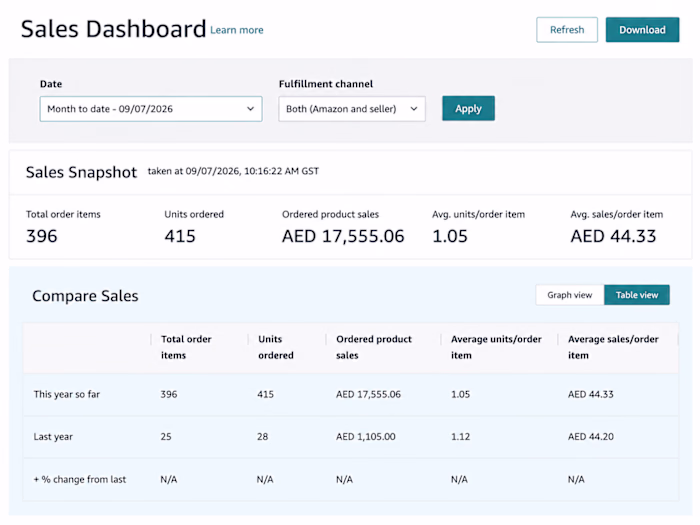Click Last year units ordered 28

tap(262, 437)
